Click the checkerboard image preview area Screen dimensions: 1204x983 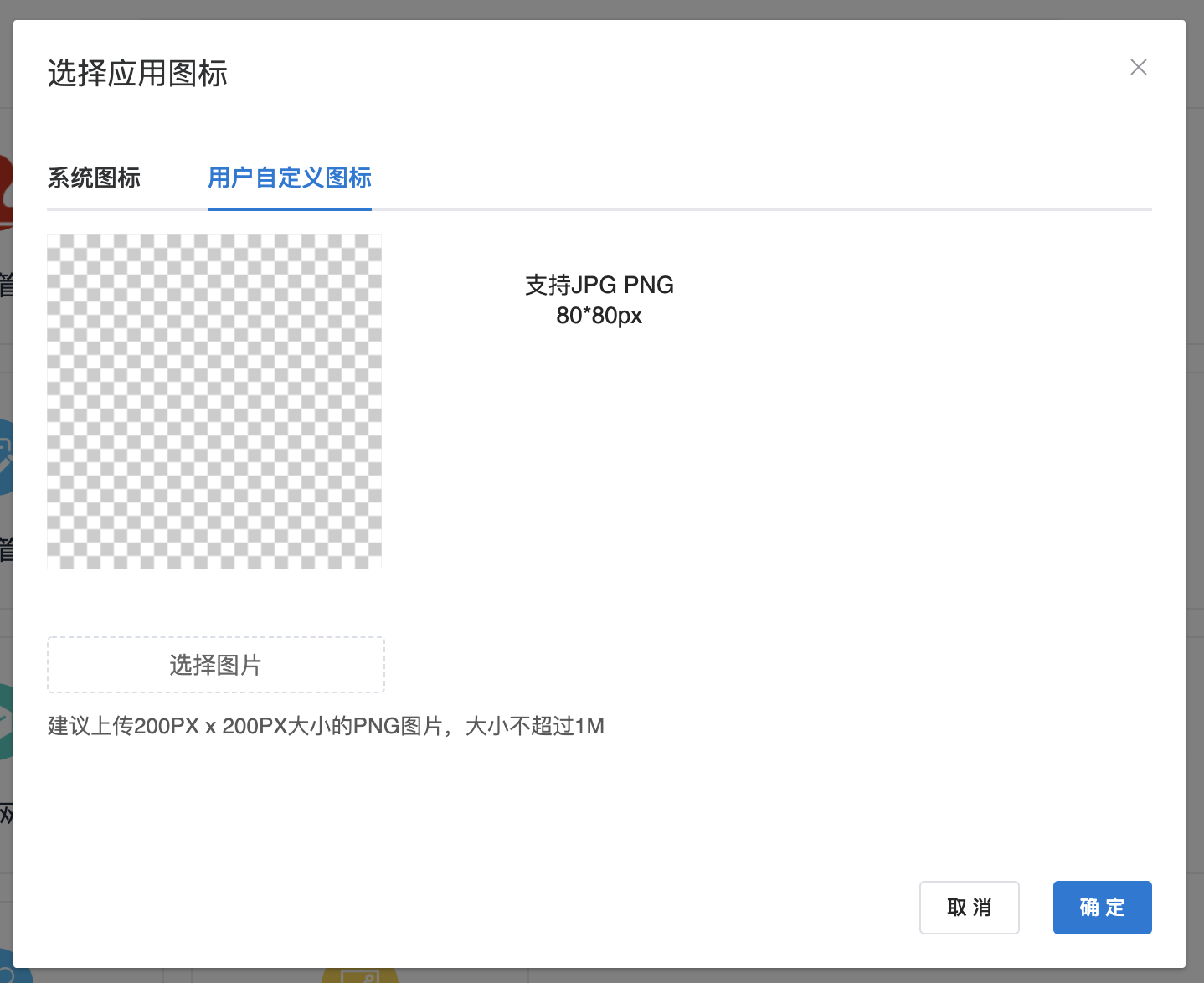click(x=214, y=402)
